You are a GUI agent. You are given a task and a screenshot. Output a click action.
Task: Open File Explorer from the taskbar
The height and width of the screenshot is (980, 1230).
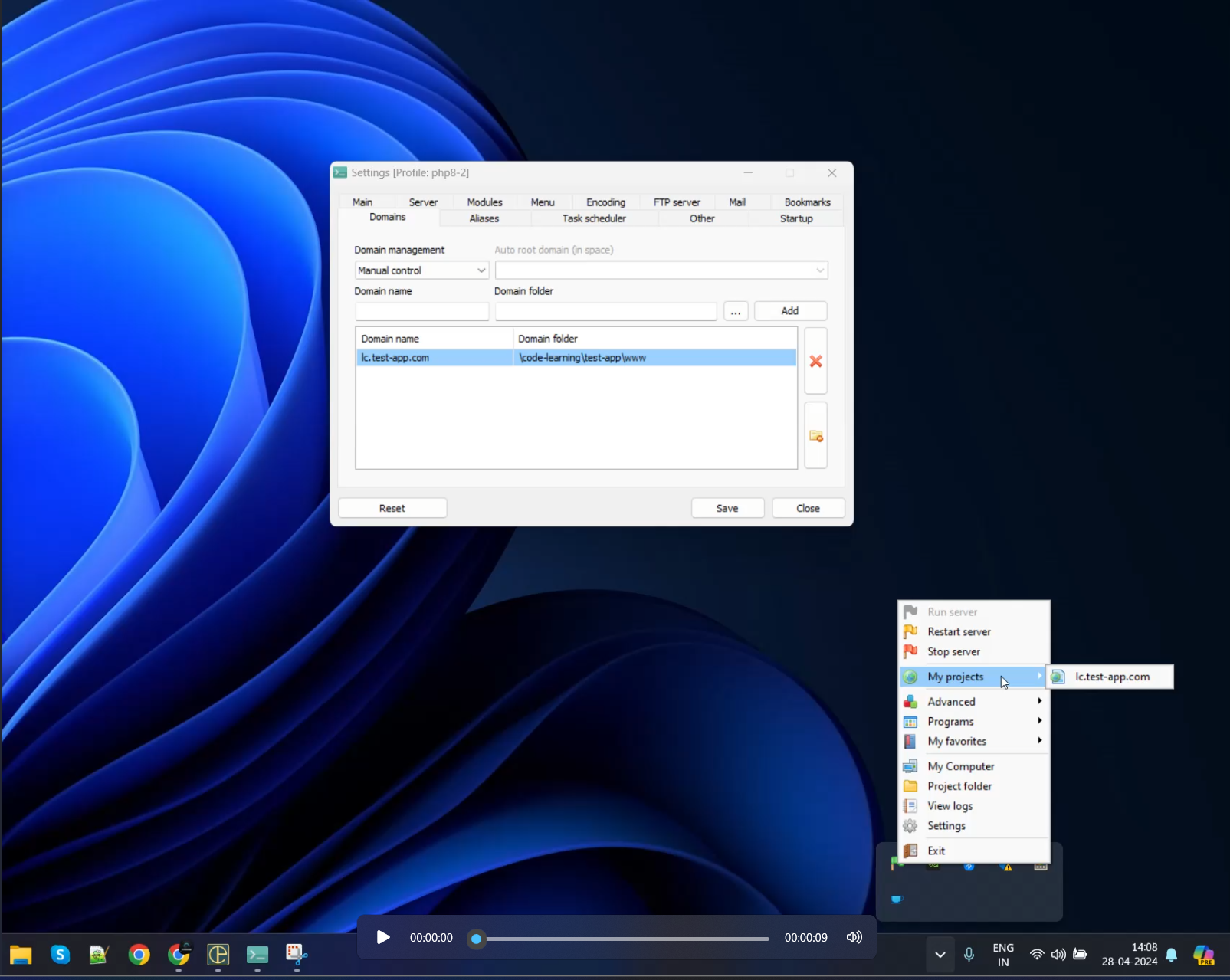21,955
